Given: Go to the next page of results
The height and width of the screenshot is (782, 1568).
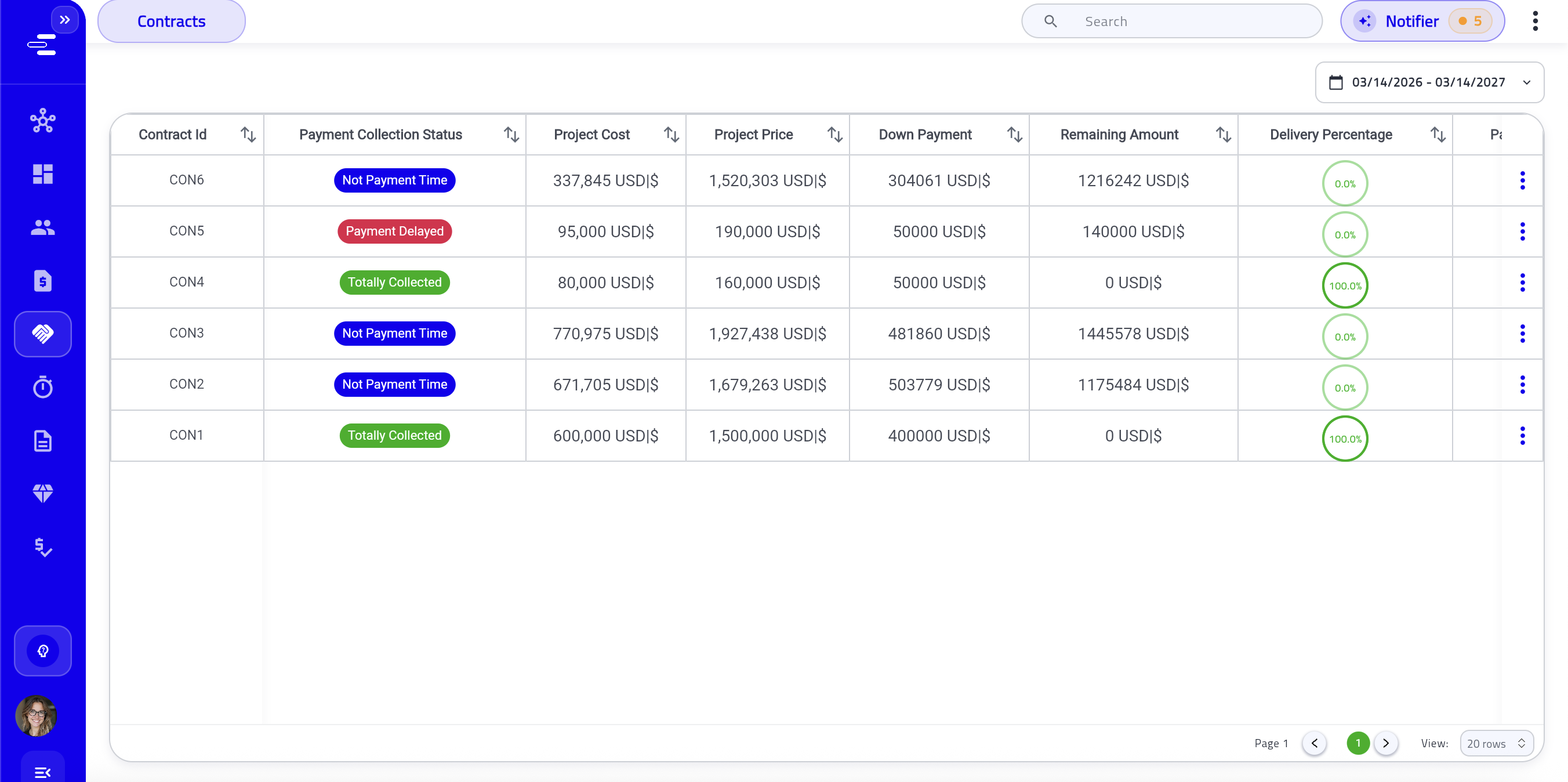Looking at the screenshot, I should click(x=1387, y=743).
